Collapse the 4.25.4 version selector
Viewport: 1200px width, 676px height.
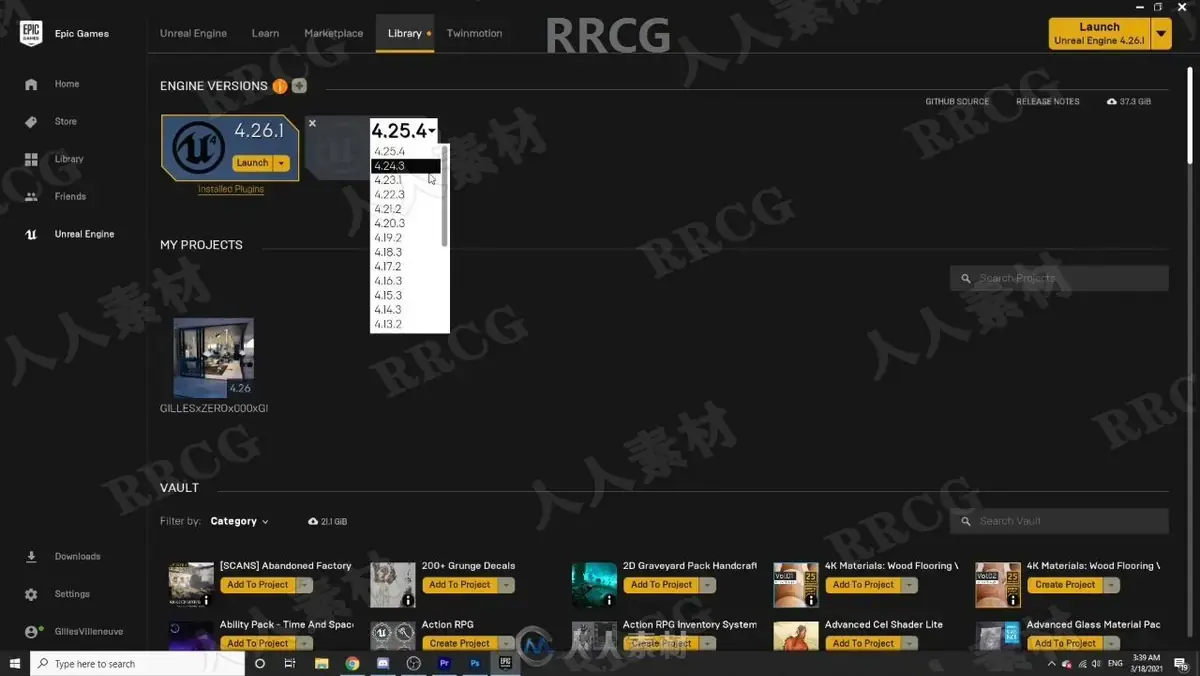pos(404,131)
